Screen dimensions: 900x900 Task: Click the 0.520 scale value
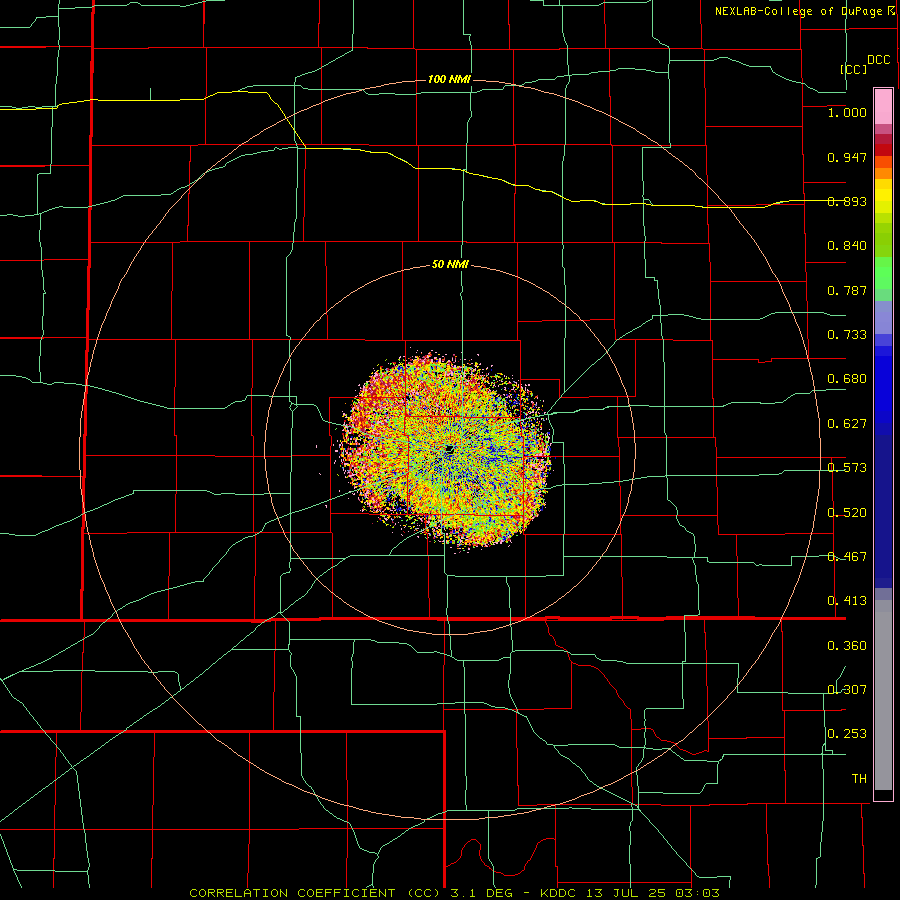coord(847,513)
